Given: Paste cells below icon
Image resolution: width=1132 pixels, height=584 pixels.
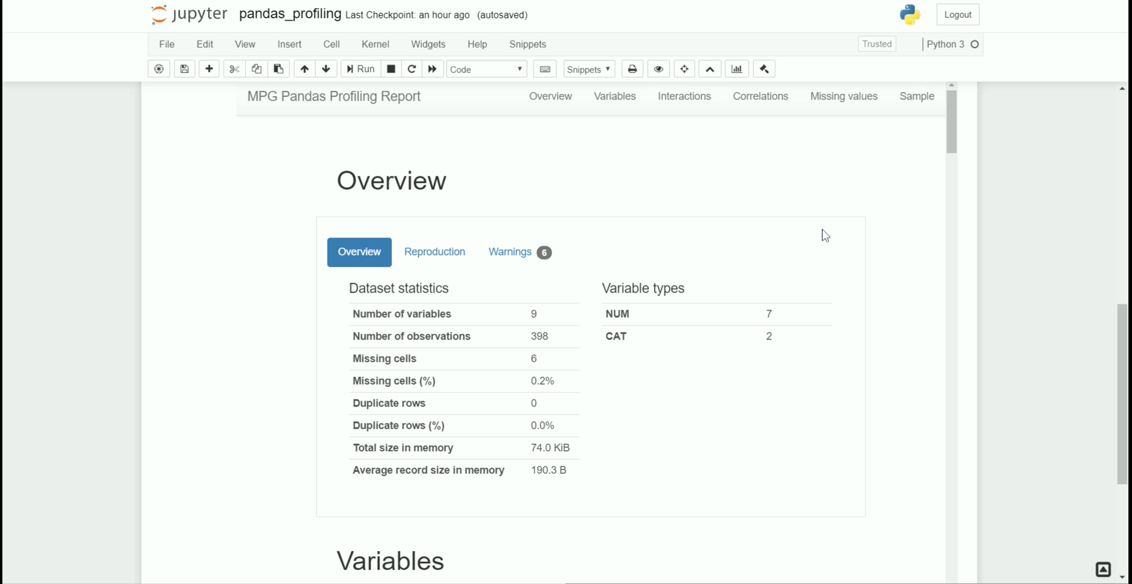Looking at the screenshot, I should click(x=279, y=69).
